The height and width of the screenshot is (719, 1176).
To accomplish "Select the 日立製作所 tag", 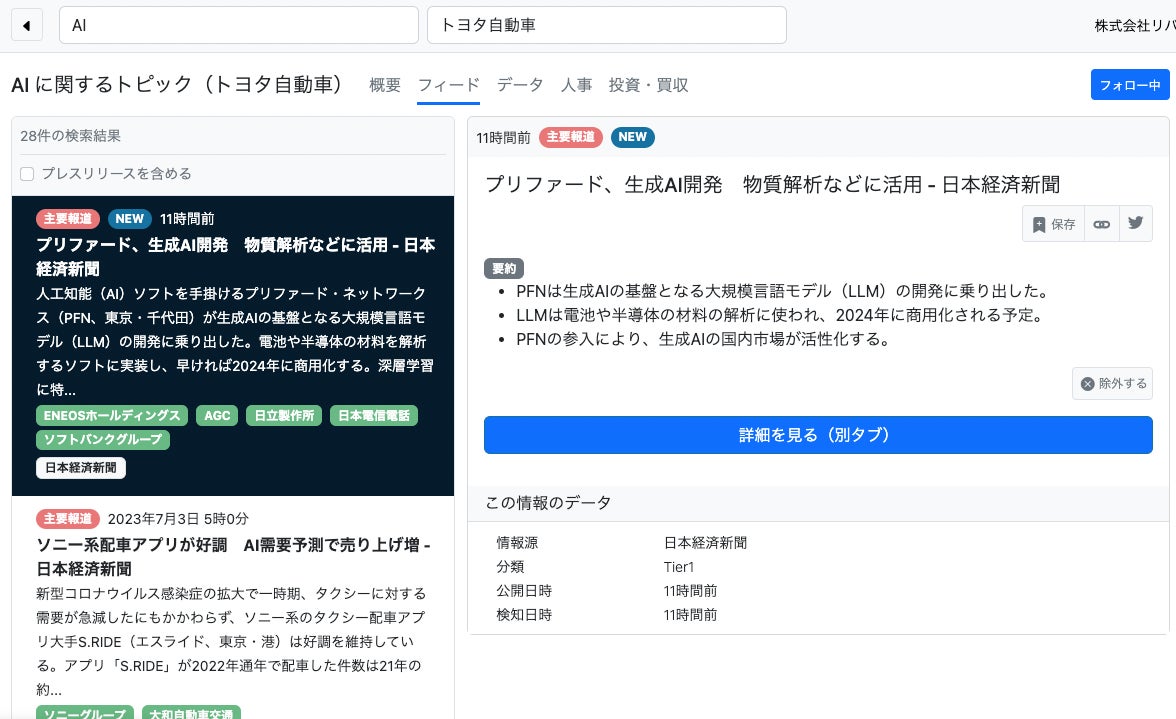I will (284, 415).
